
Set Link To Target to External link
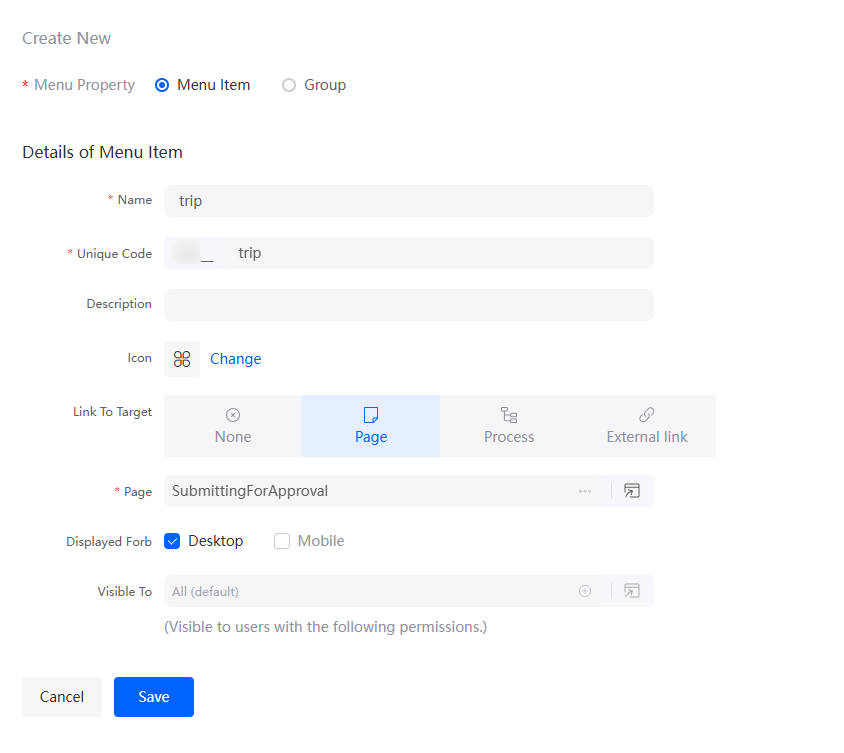[647, 426]
